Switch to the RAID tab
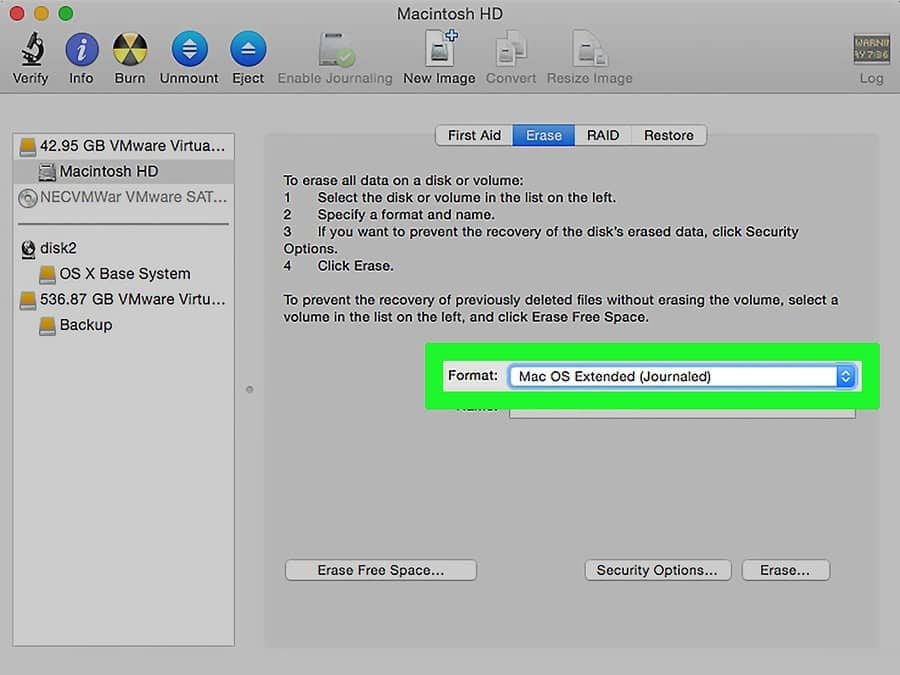Viewport: 900px width, 675px height. (603, 135)
